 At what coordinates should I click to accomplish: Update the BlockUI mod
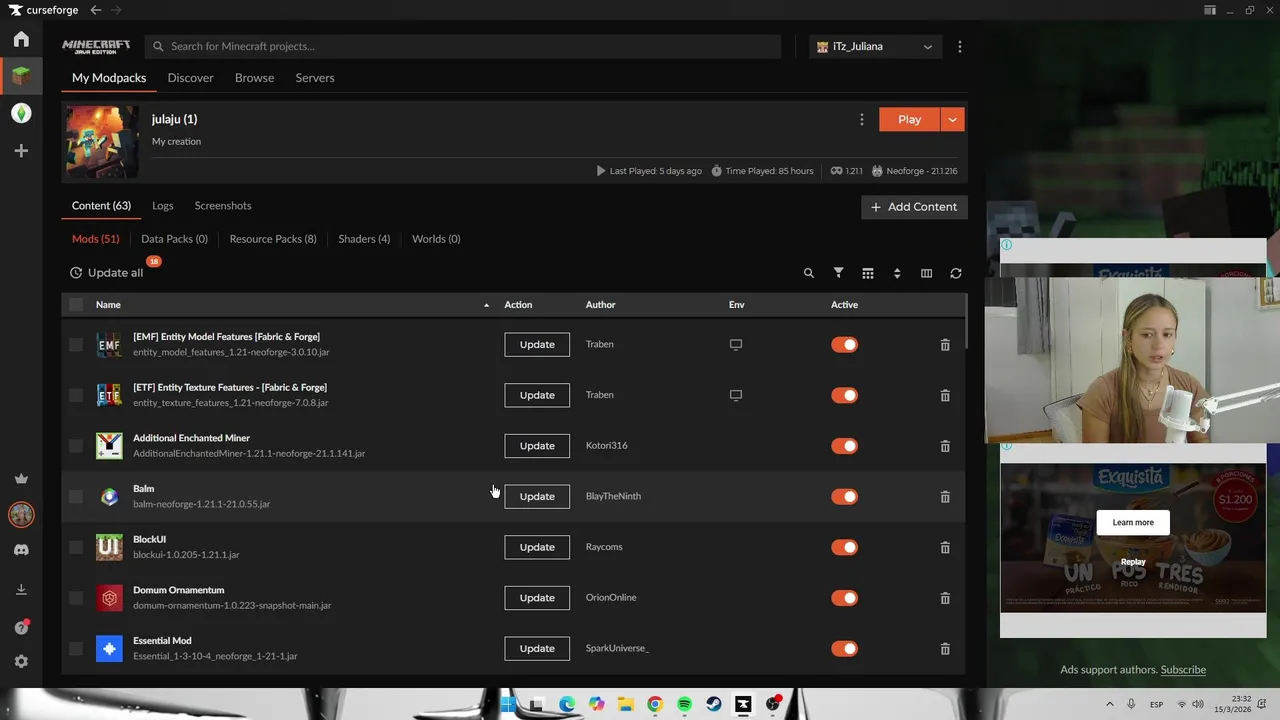coord(537,547)
